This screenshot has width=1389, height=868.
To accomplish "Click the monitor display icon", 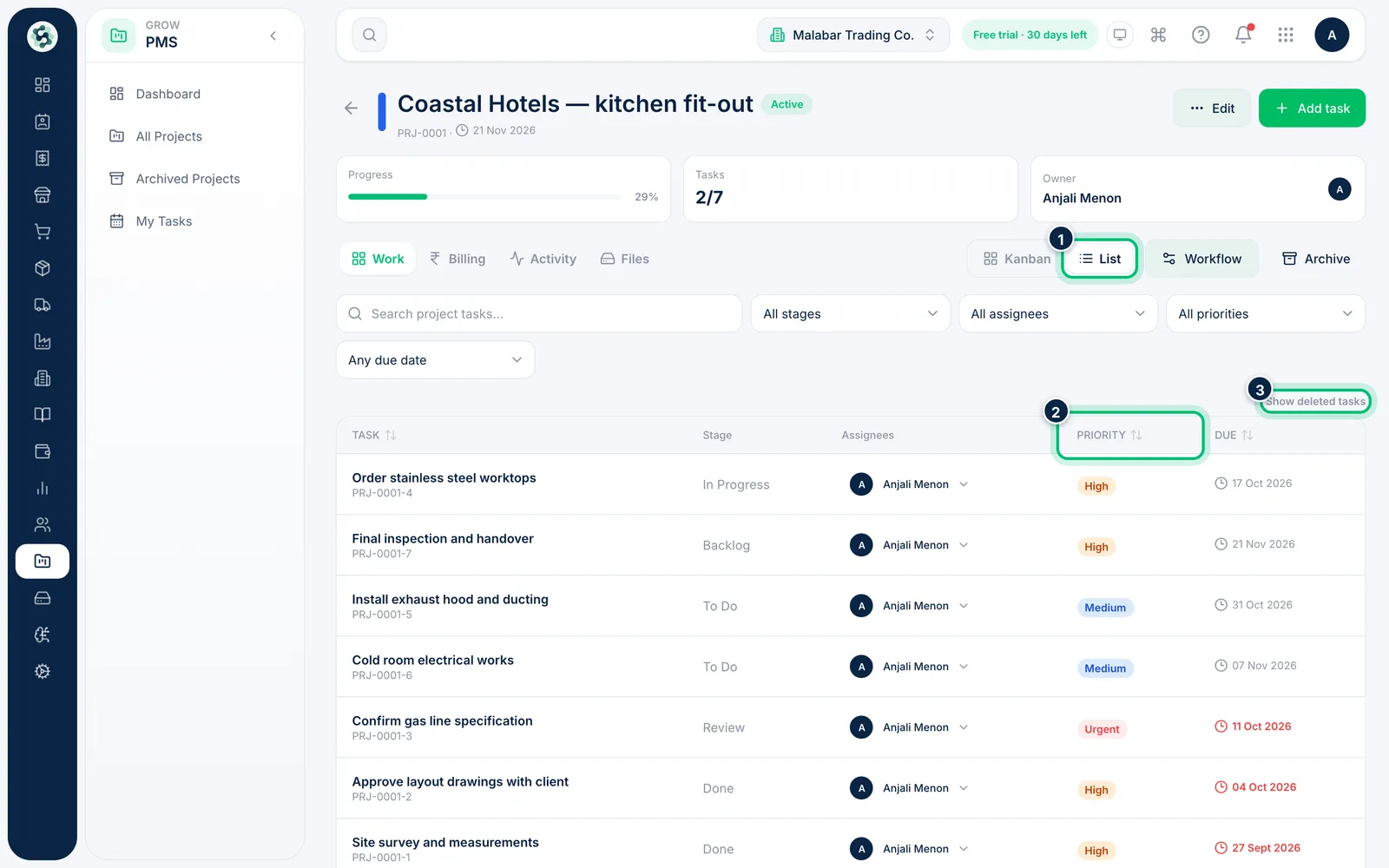I will [1120, 35].
